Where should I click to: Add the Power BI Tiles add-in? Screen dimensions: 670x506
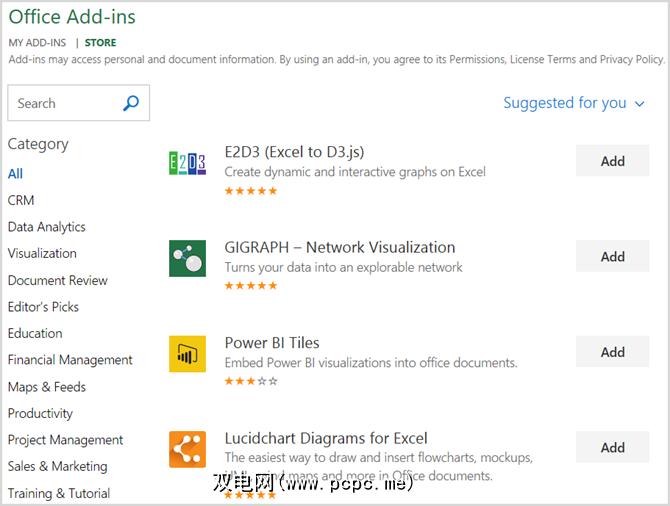pyautogui.click(x=612, y=352)
